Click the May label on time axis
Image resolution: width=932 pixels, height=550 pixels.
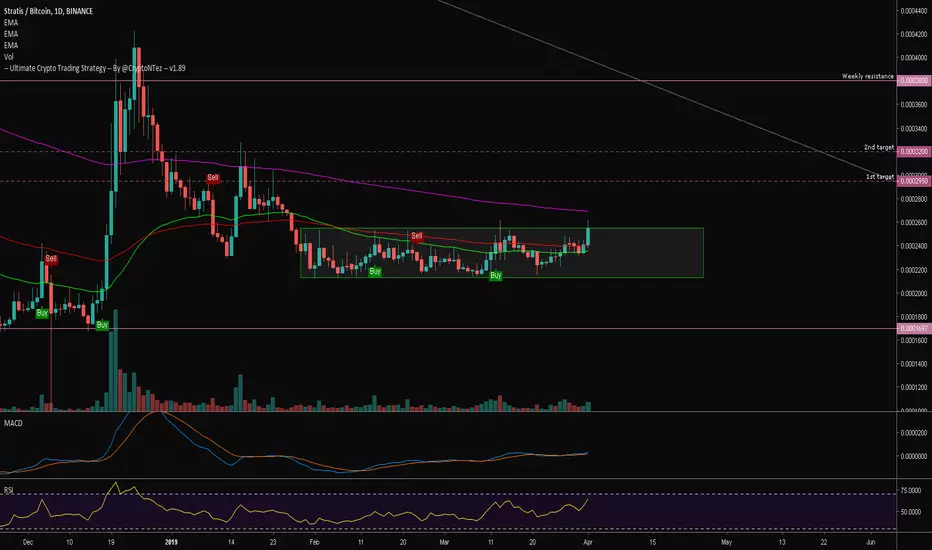click(726, 542)
